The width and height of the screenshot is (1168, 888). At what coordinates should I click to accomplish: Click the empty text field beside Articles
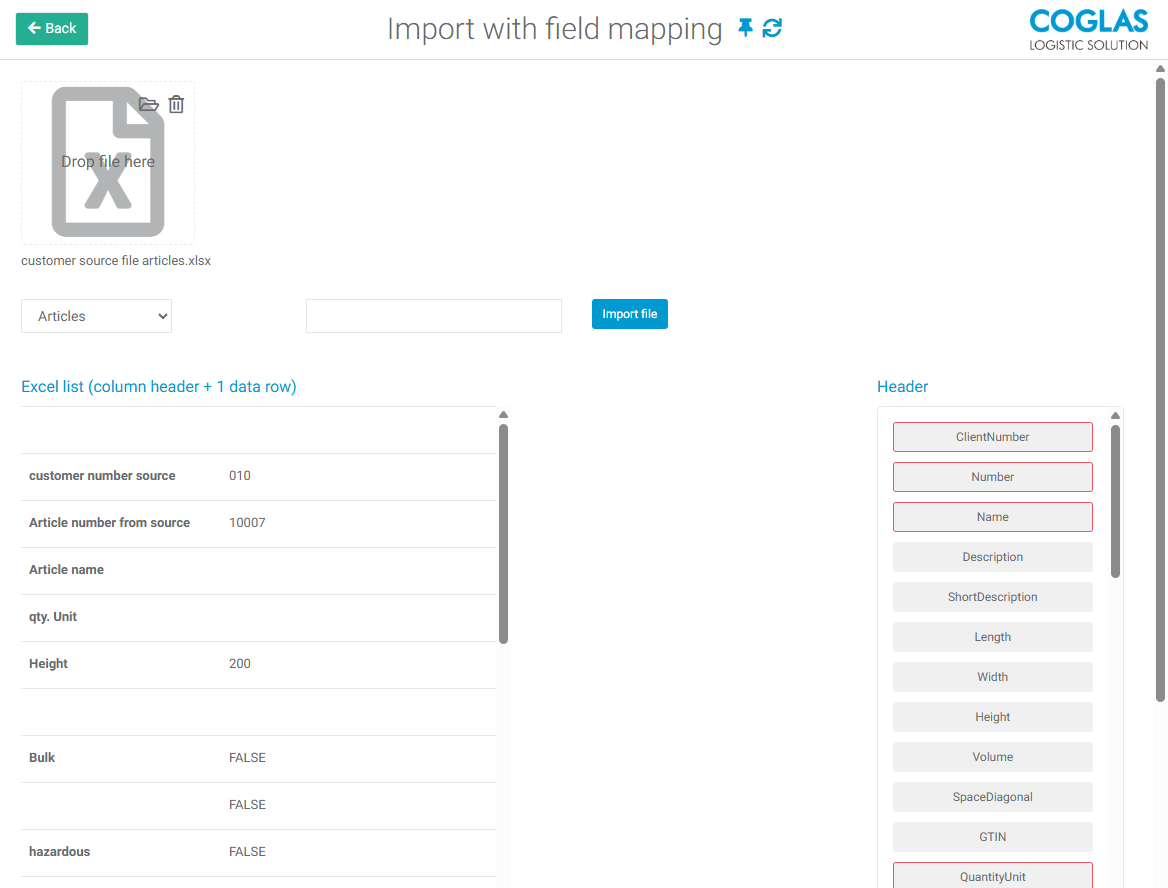(x=433, y=316)
